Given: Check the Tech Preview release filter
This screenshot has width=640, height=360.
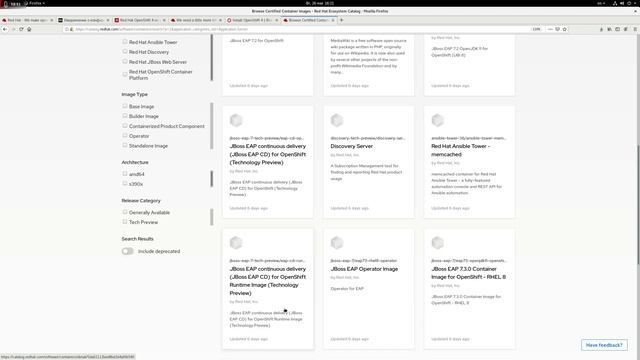Looking at the screenshot, I should coord(125,222).
